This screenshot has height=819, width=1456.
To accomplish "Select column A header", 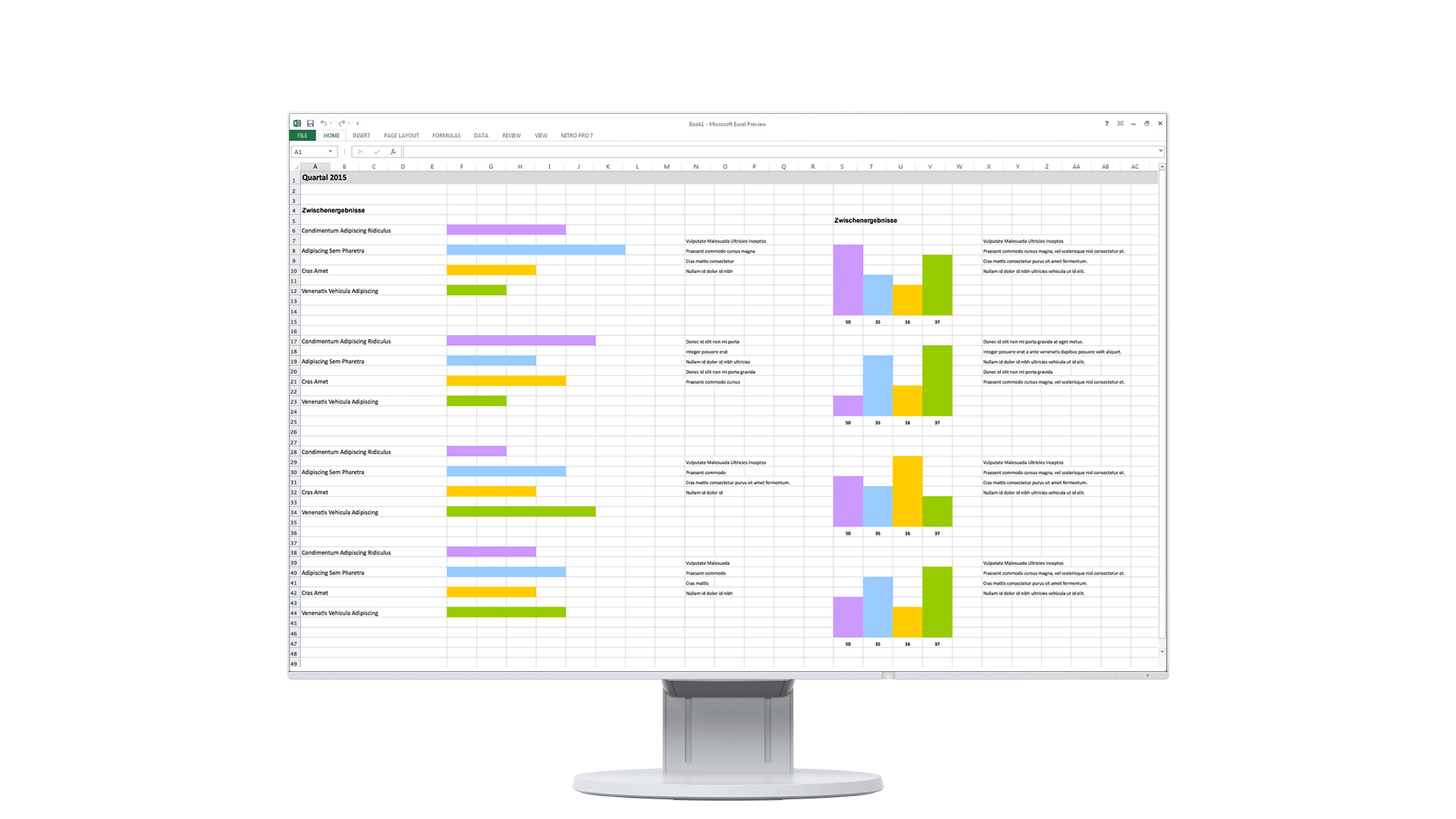I will click(x=315, y=167).
